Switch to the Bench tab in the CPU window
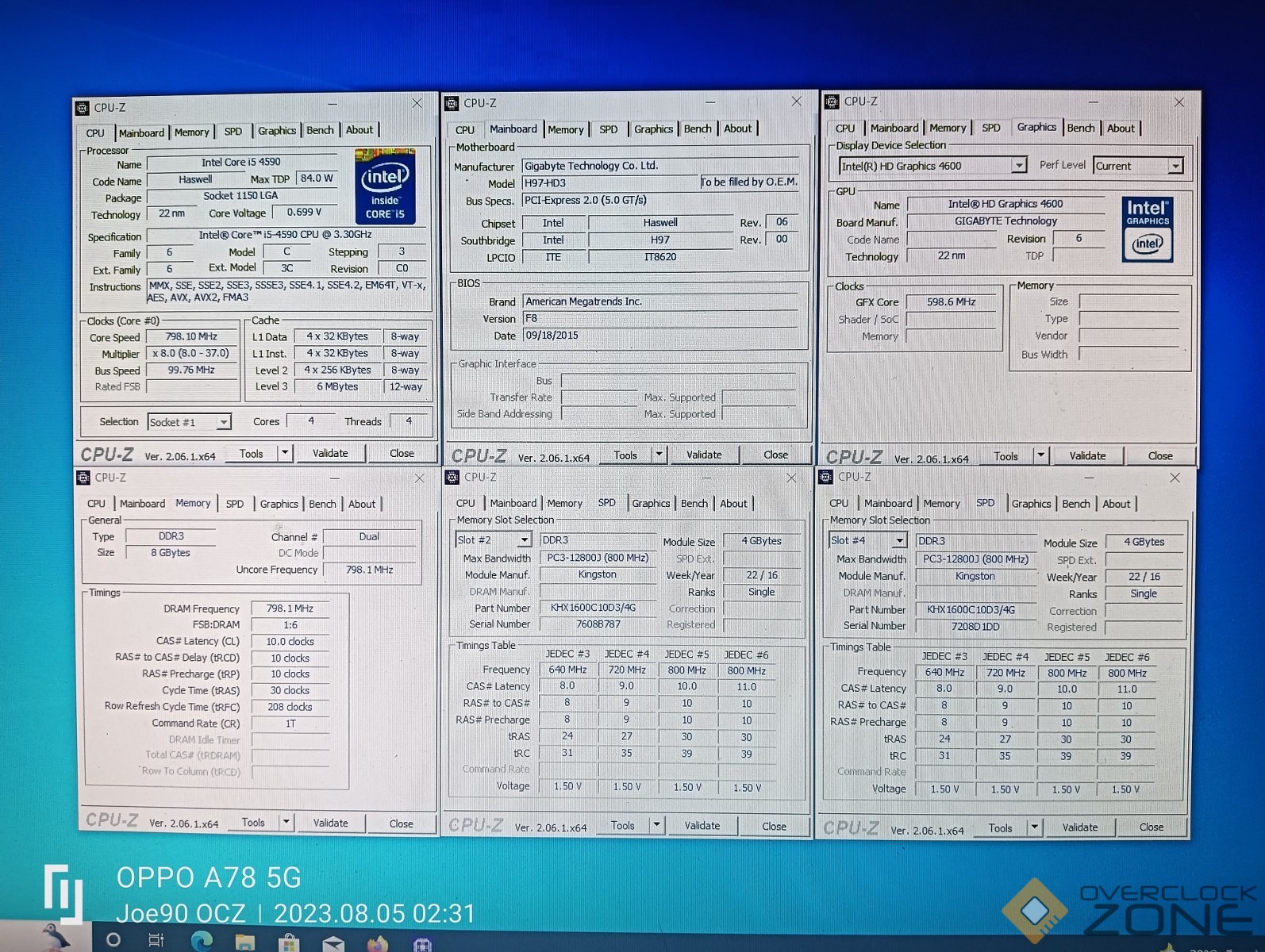The width and height of the screenshot is (1265, 952). (x=320, y=130)
